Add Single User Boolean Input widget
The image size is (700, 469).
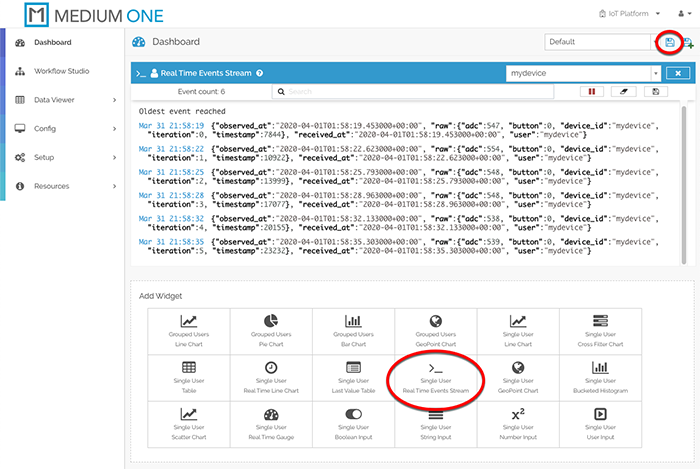[353, 425]
